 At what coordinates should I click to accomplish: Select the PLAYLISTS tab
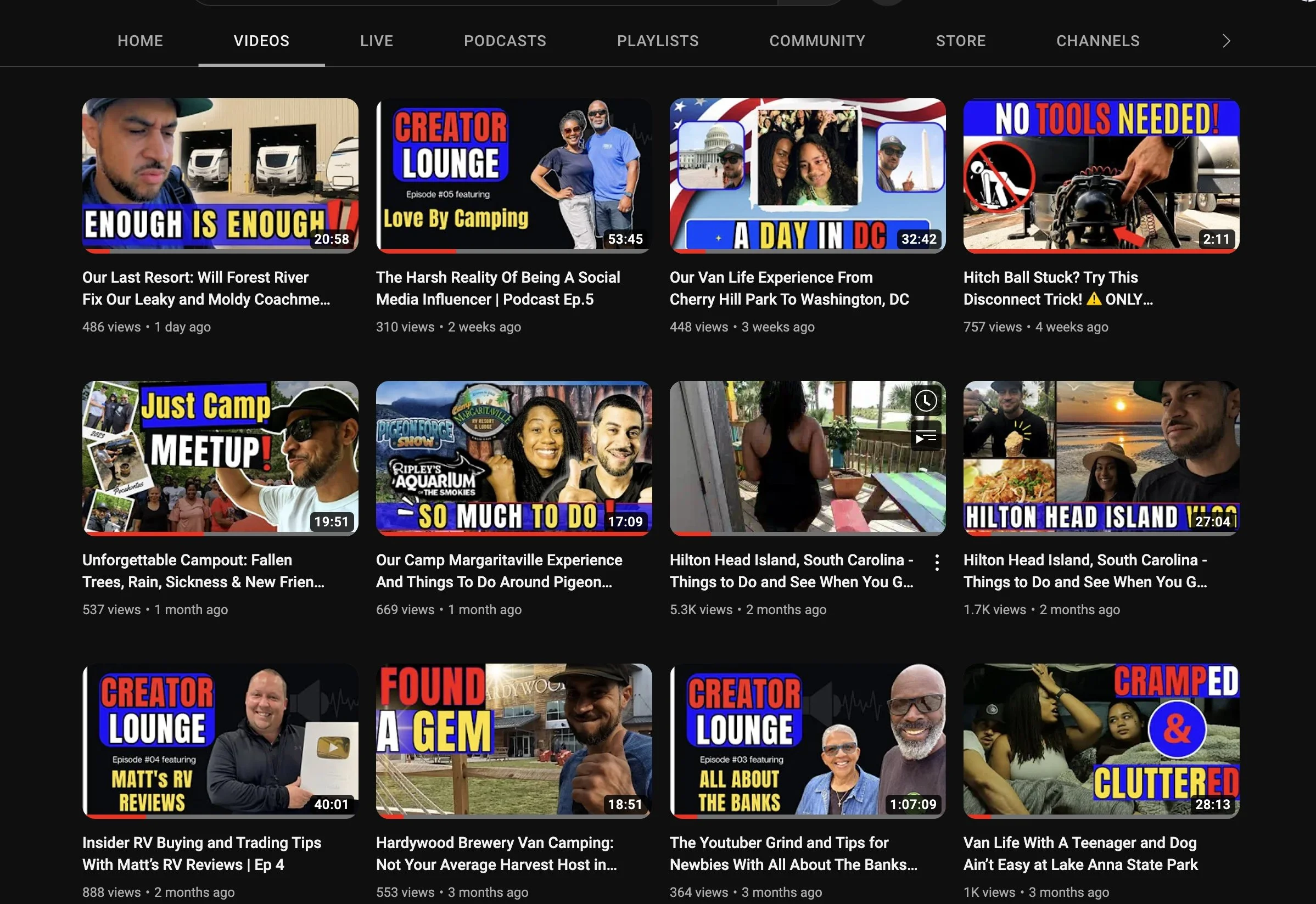click(x=657, y=40)
